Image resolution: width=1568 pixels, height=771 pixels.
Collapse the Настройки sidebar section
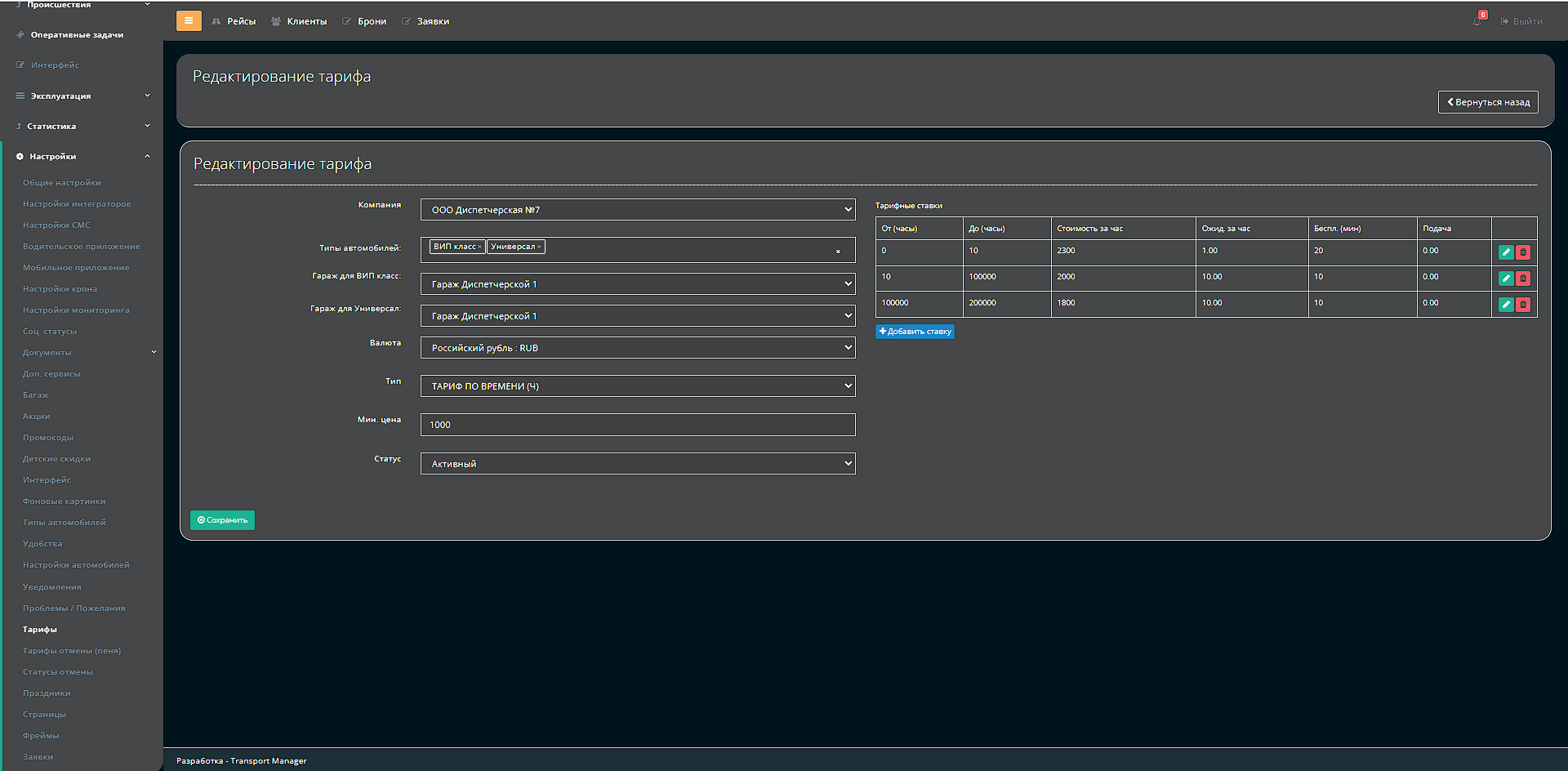82,156
